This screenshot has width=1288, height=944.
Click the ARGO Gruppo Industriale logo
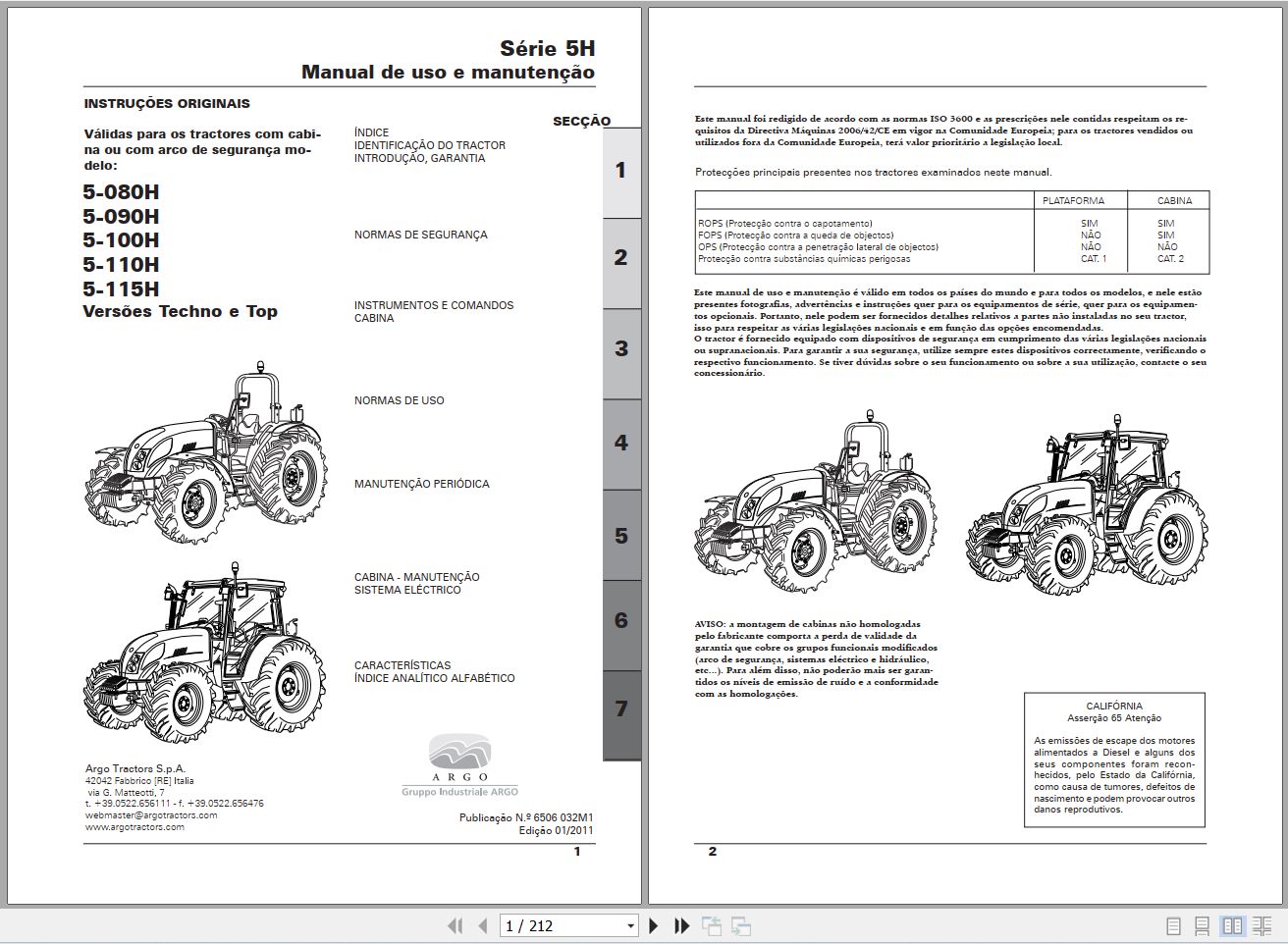459,765
